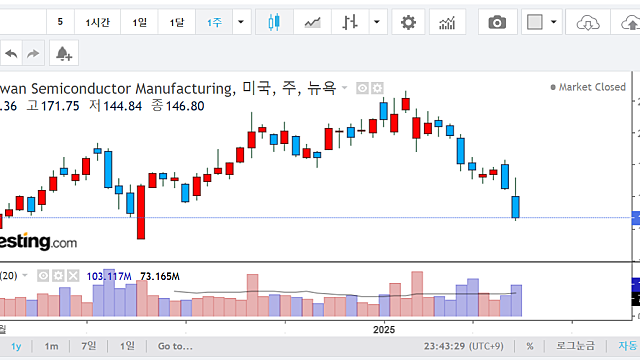The width and height of the screenshot is (640, 360).
Task: Open the interval dropdown arrow next to 1주
Action: pyautogui.click(x=241, y=22)
